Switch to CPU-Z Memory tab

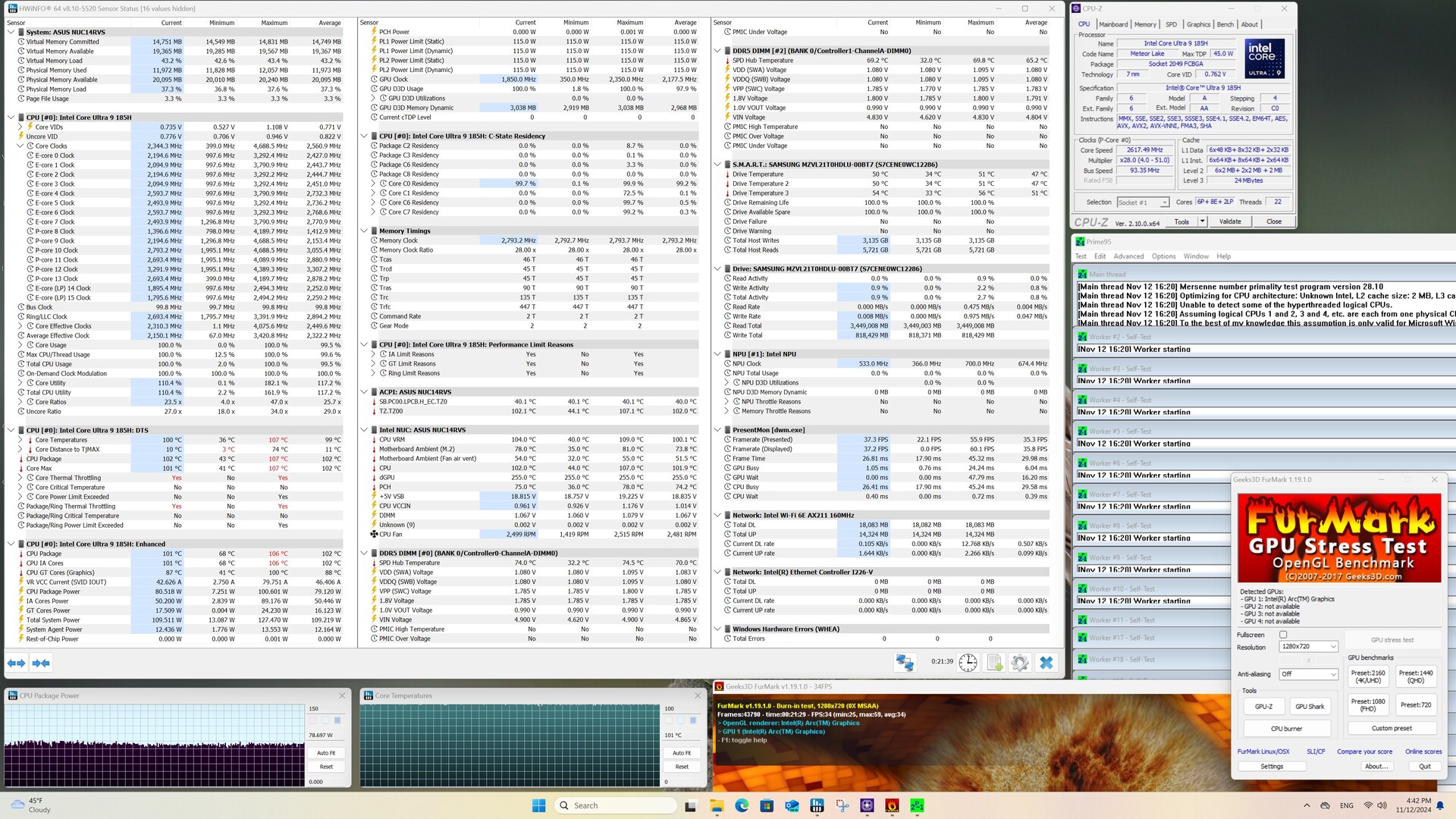point(1145,24)
